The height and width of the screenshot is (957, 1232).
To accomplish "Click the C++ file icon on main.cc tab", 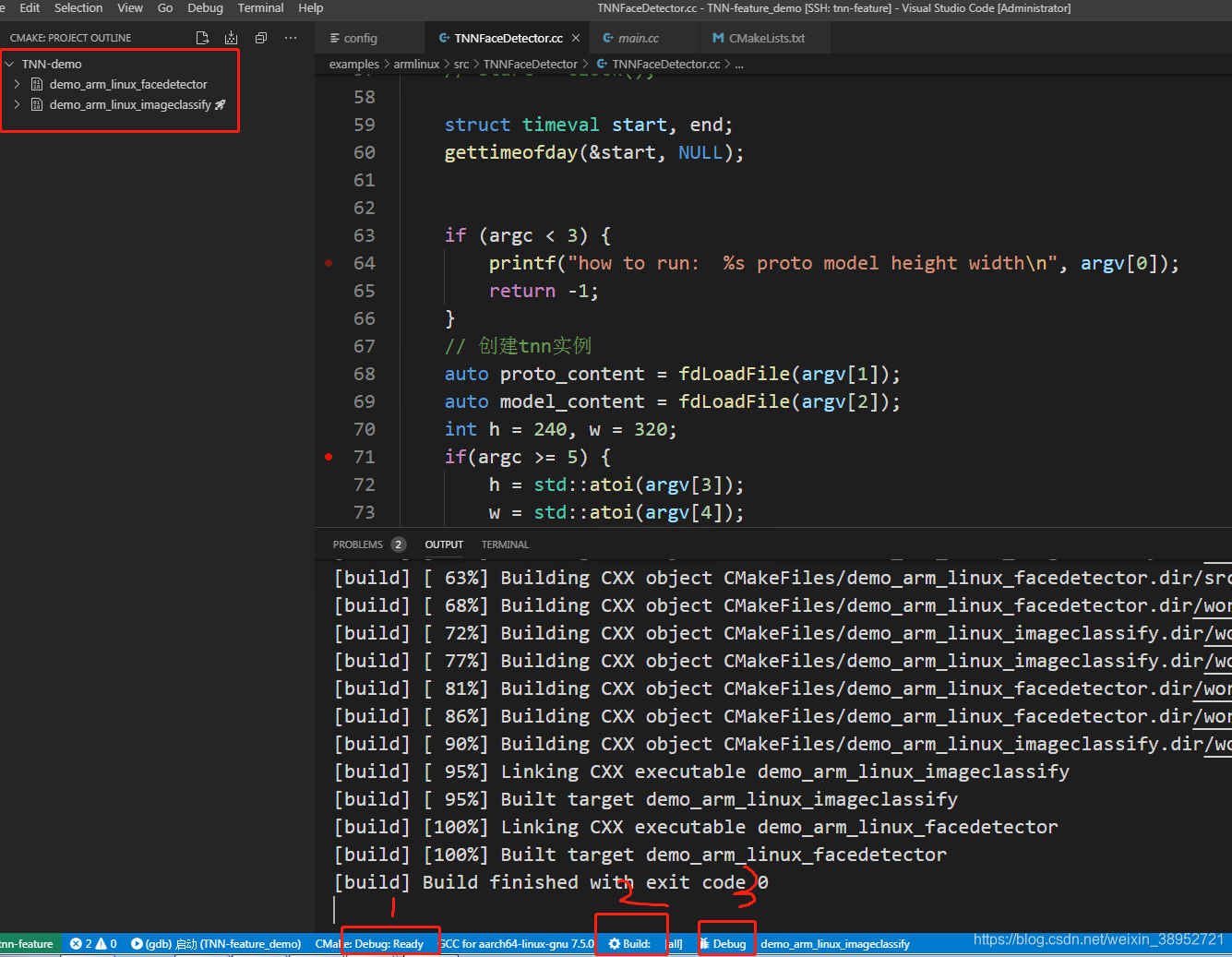I will [608, 38].
